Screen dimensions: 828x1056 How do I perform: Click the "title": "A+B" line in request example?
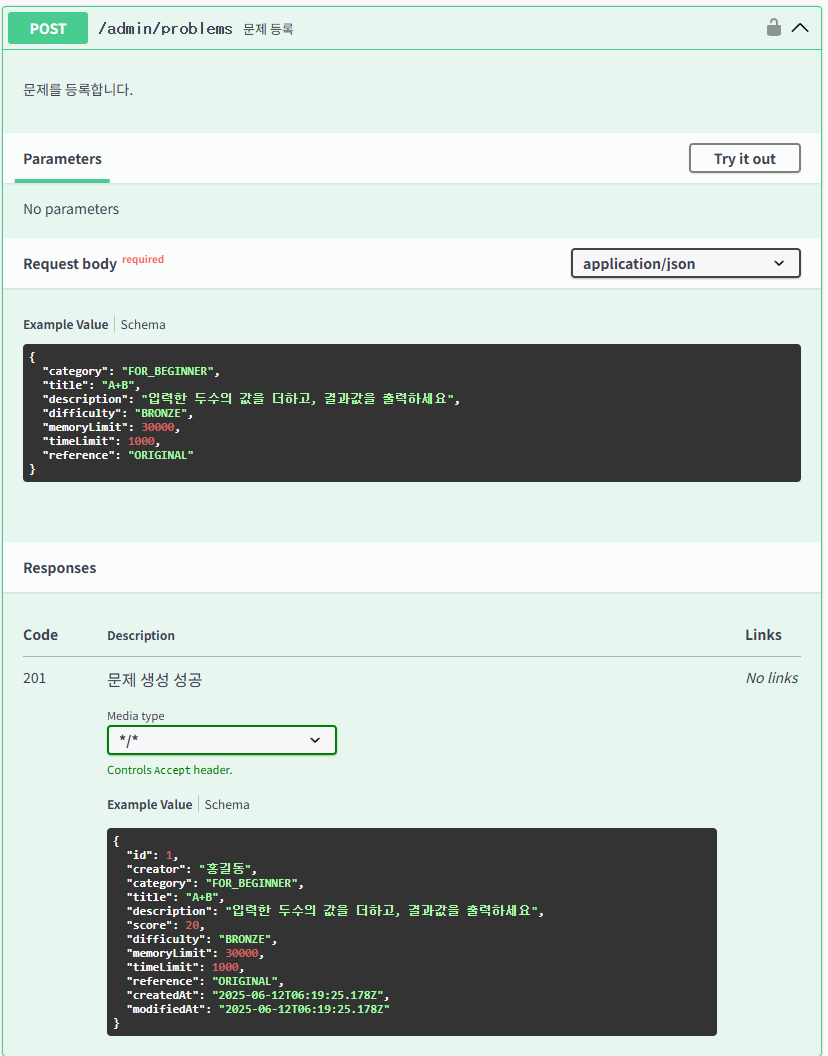click(92, 385)
